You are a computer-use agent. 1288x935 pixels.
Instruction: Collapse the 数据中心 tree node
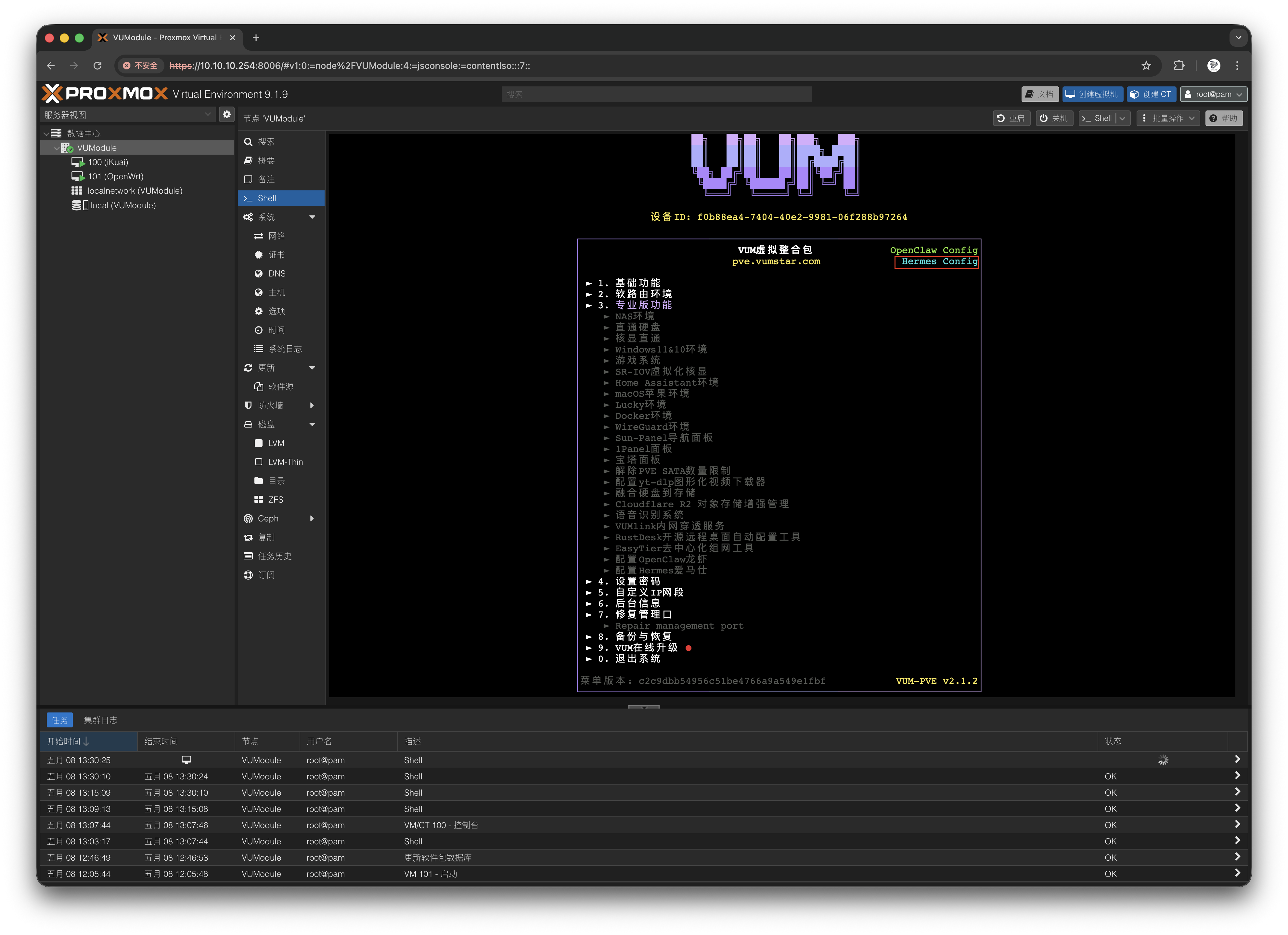coord(46,134)
